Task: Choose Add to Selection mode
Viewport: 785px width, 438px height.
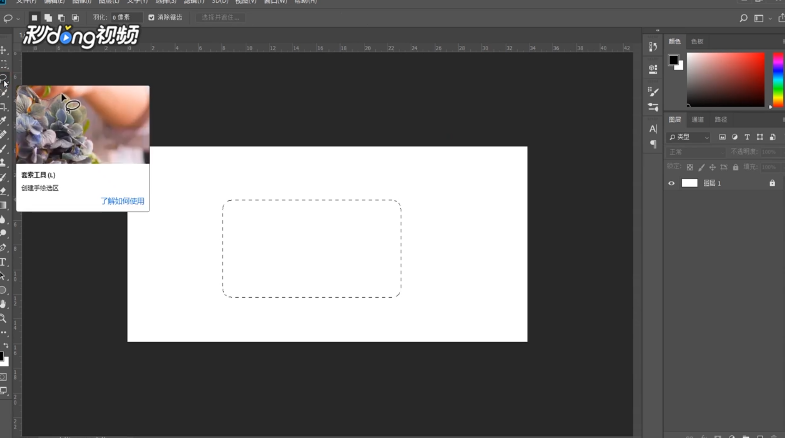Action: click(48, 18)
